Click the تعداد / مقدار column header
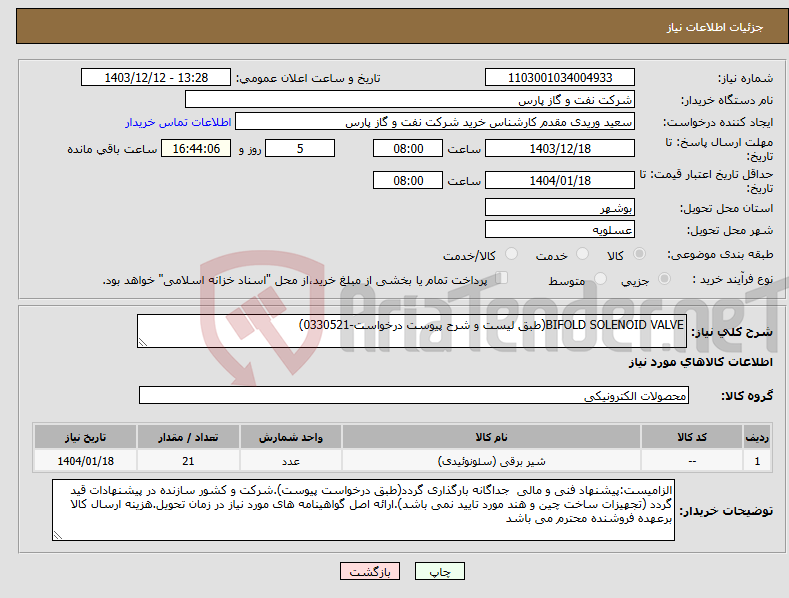Image resolution: width=789 pixels, height=598 pixels. pyautogui.click(x=188, y=437)
